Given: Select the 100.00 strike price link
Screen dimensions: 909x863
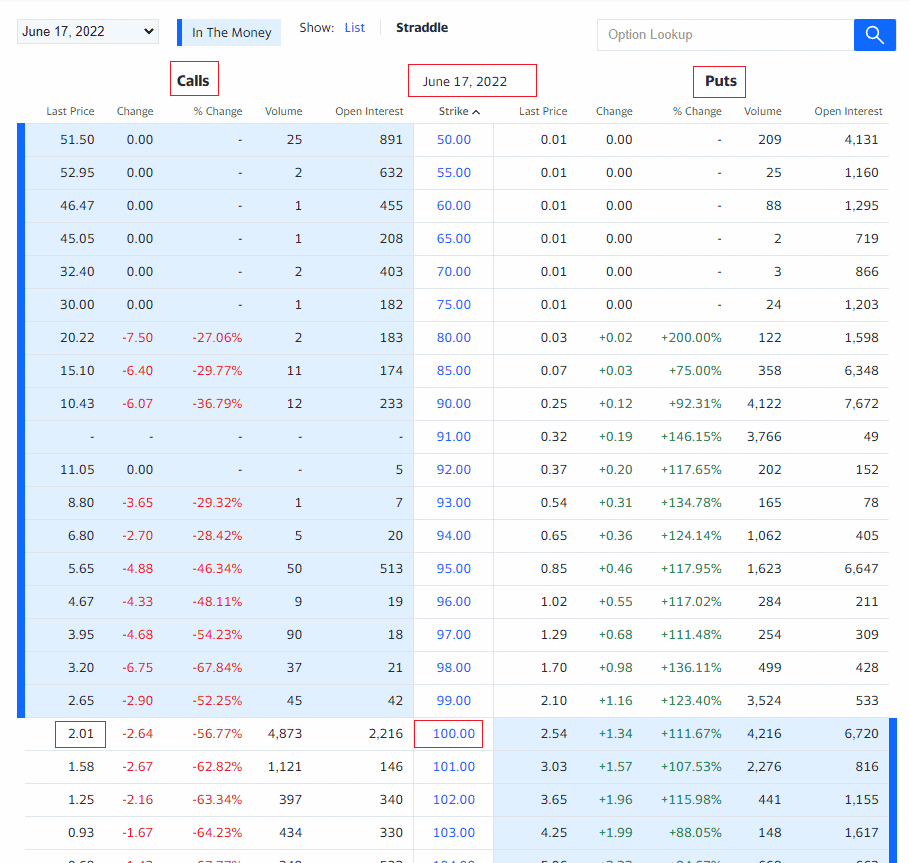Looking at the screenshot, I should (448, 733).
